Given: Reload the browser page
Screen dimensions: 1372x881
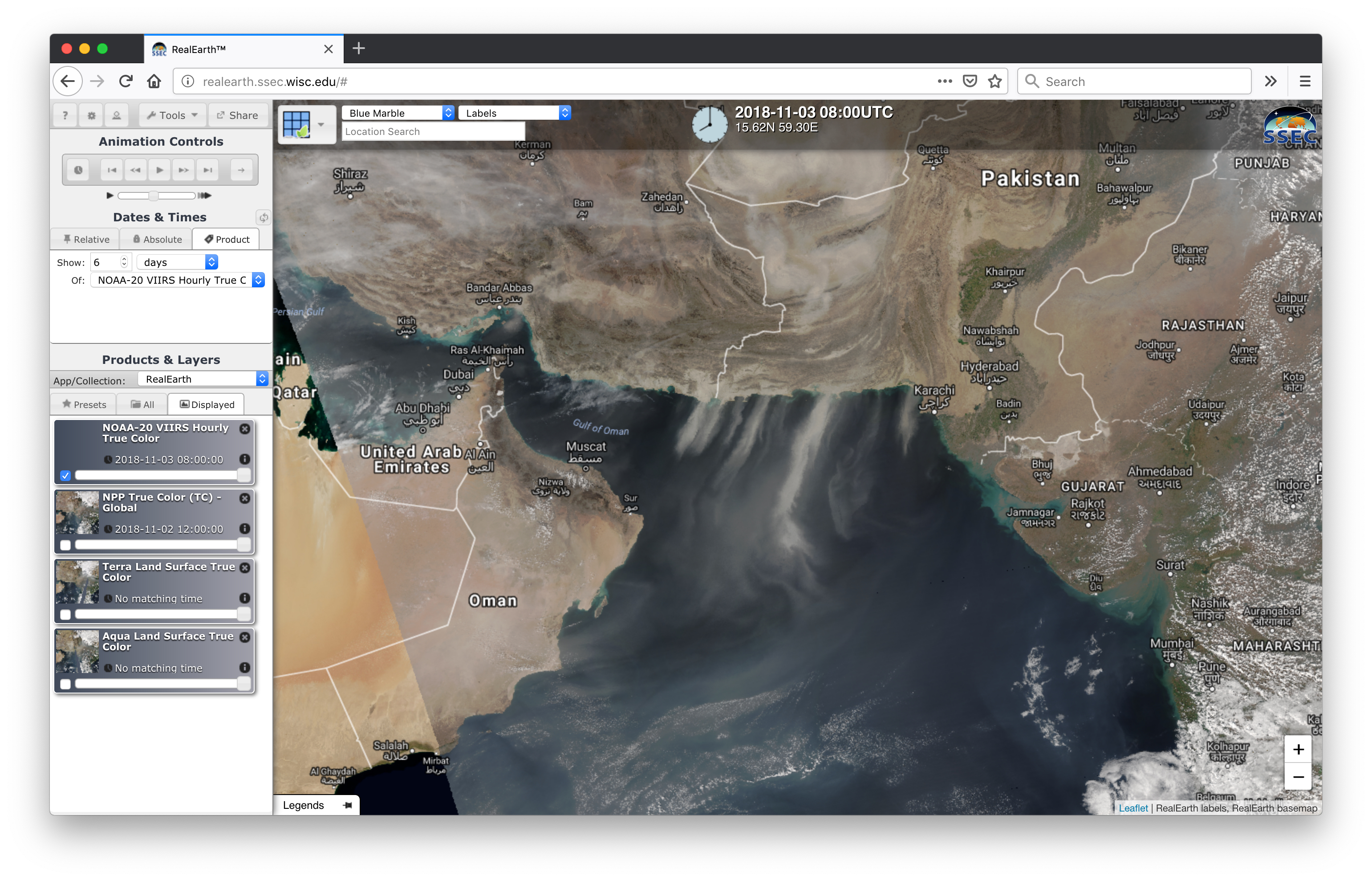Looking at the screenshot, I should (x=126, y=81).
